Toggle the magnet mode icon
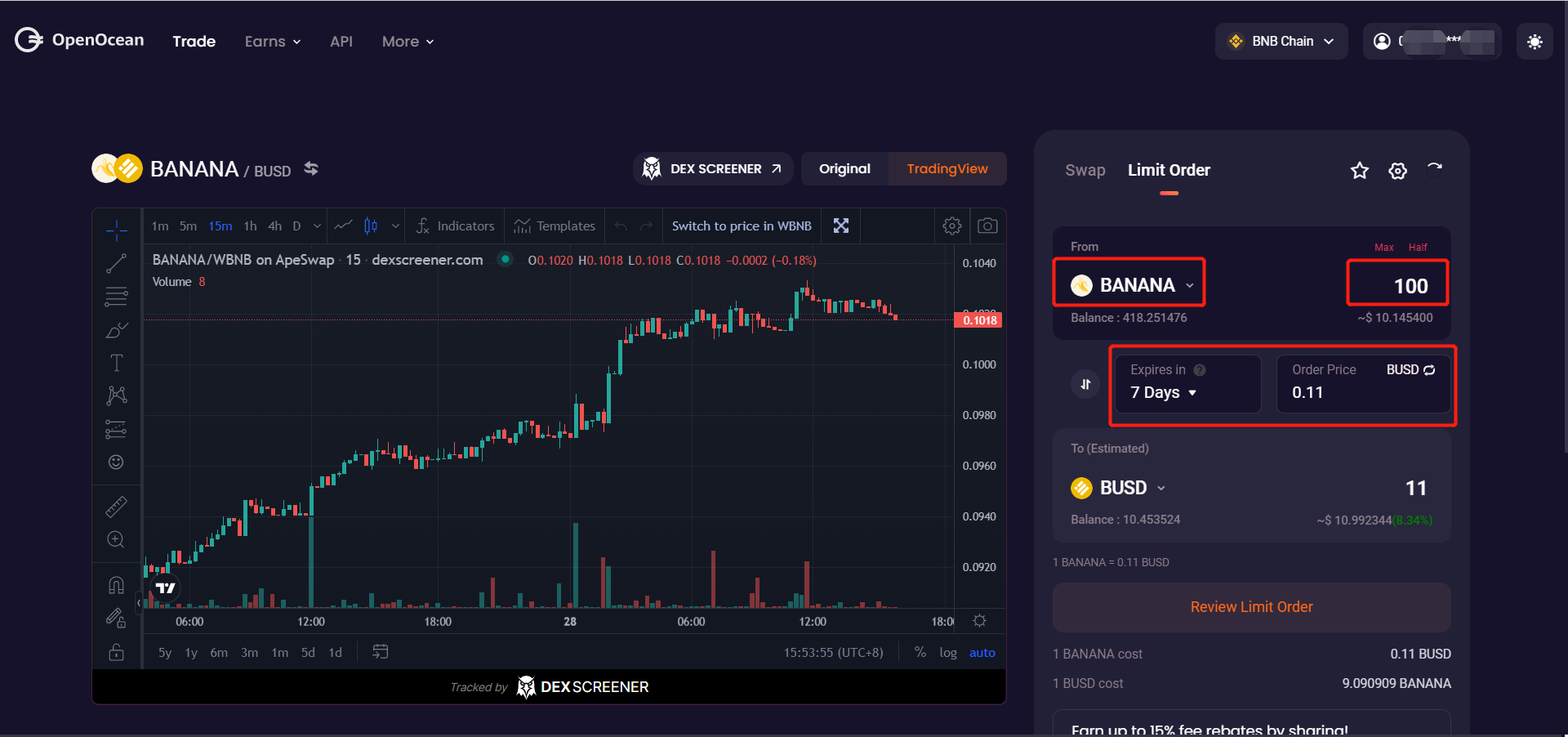 pos(116,585)
